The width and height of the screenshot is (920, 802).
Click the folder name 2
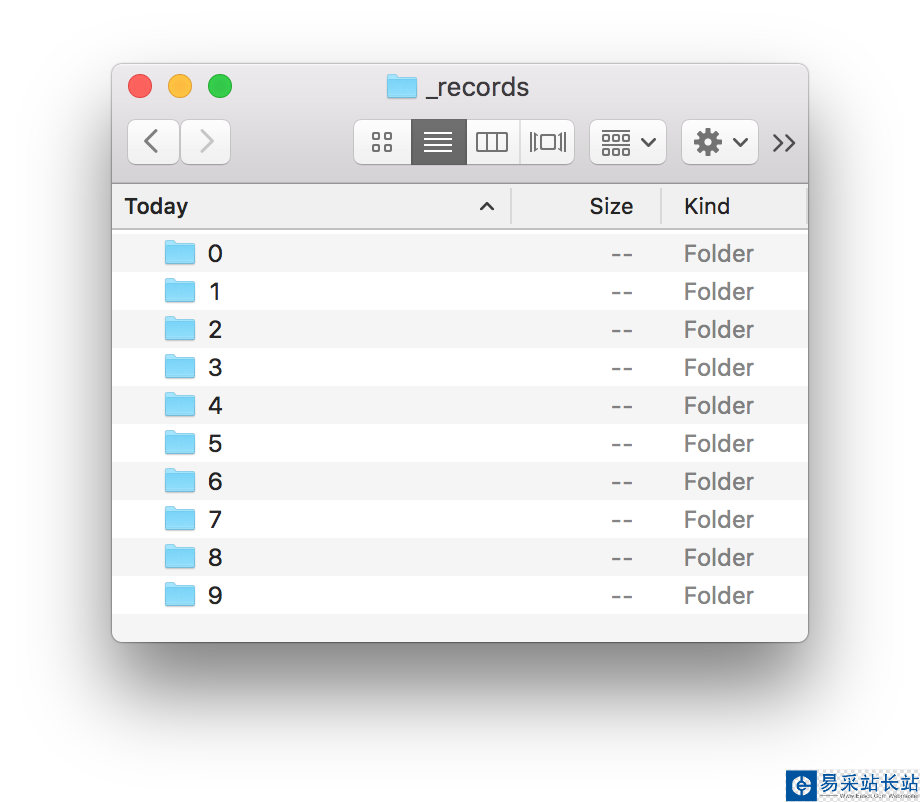coord(215,330)
